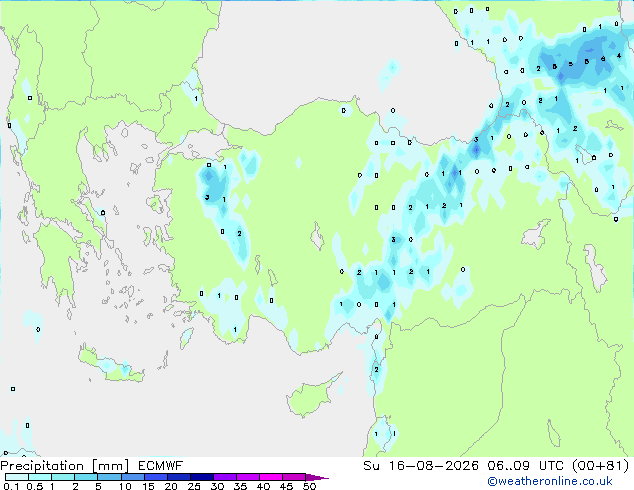The width and height of the screenshot is (634, 490).
Task: Select the 30–35 mm purple legend swatch
Action: (x=224, y=477)
